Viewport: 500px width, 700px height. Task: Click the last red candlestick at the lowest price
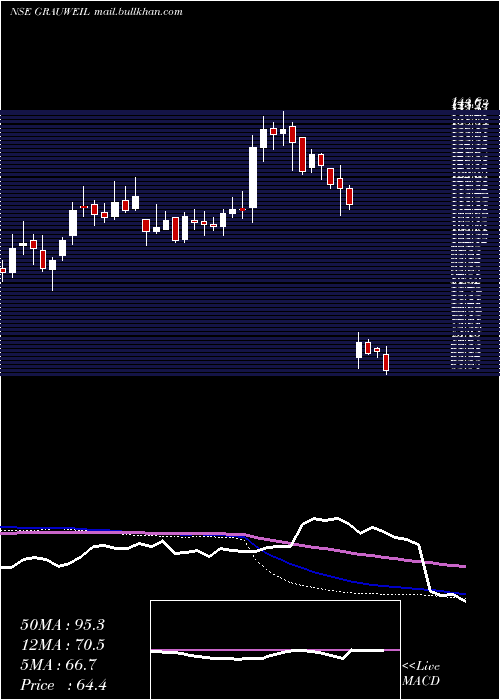tap(386, 360)
